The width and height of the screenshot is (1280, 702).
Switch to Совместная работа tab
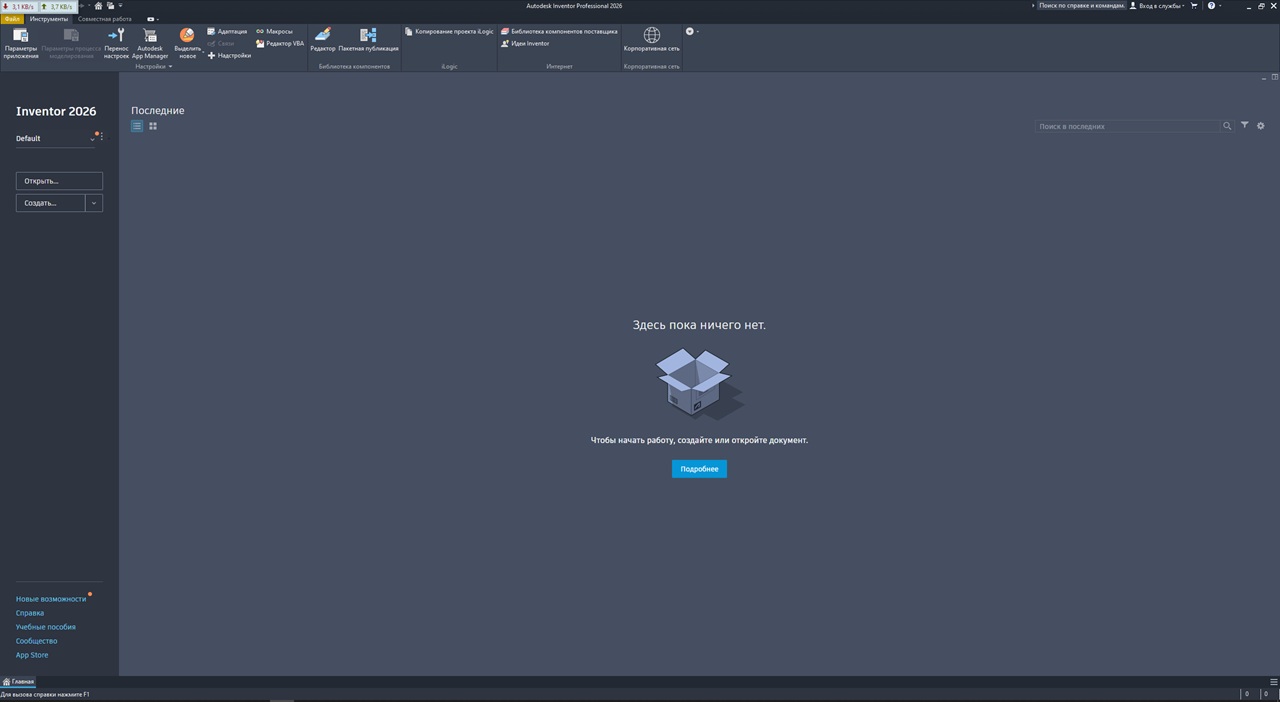105,19
